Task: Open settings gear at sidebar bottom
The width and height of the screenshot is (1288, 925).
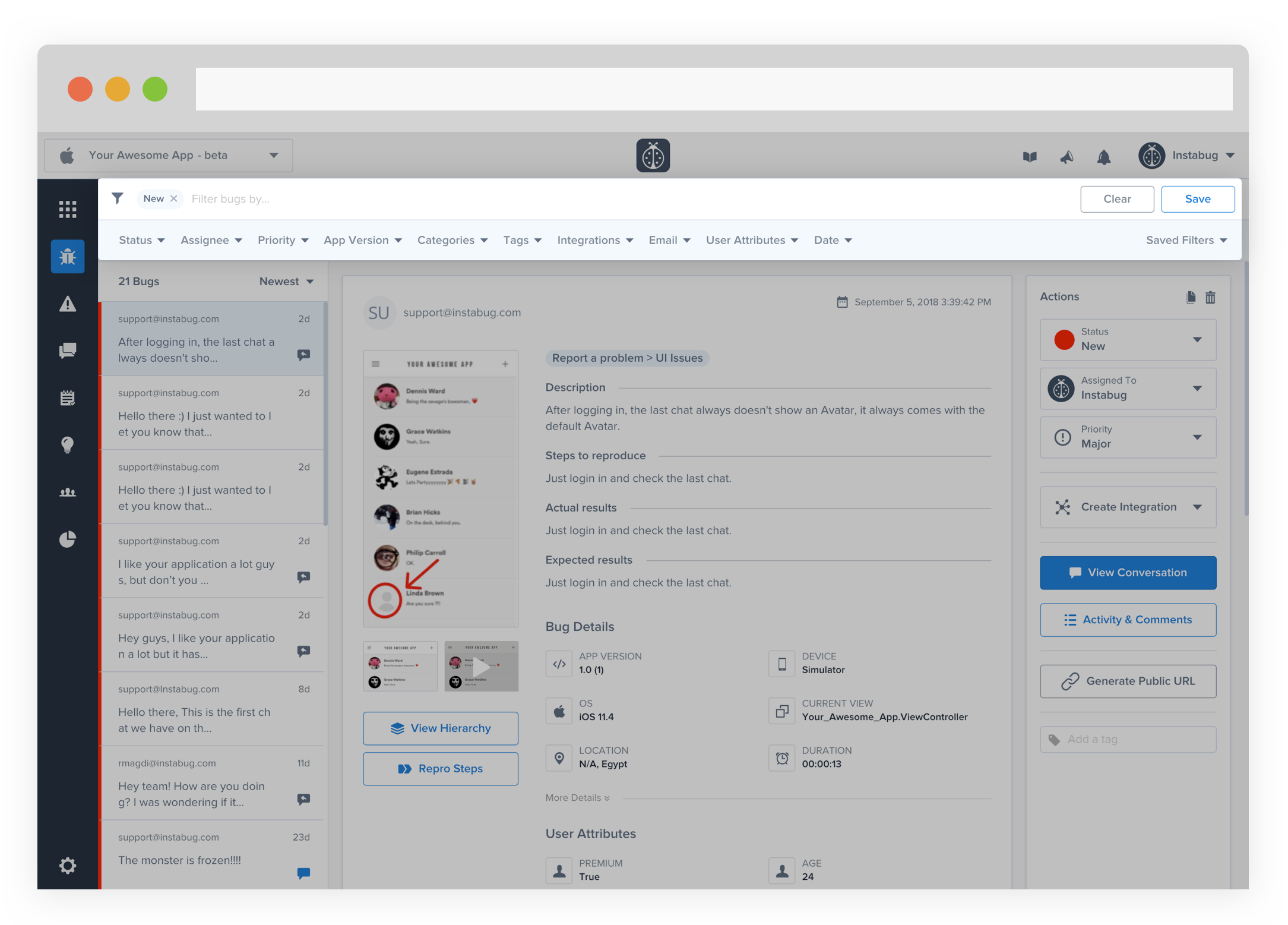Action: tap(68, 866)
